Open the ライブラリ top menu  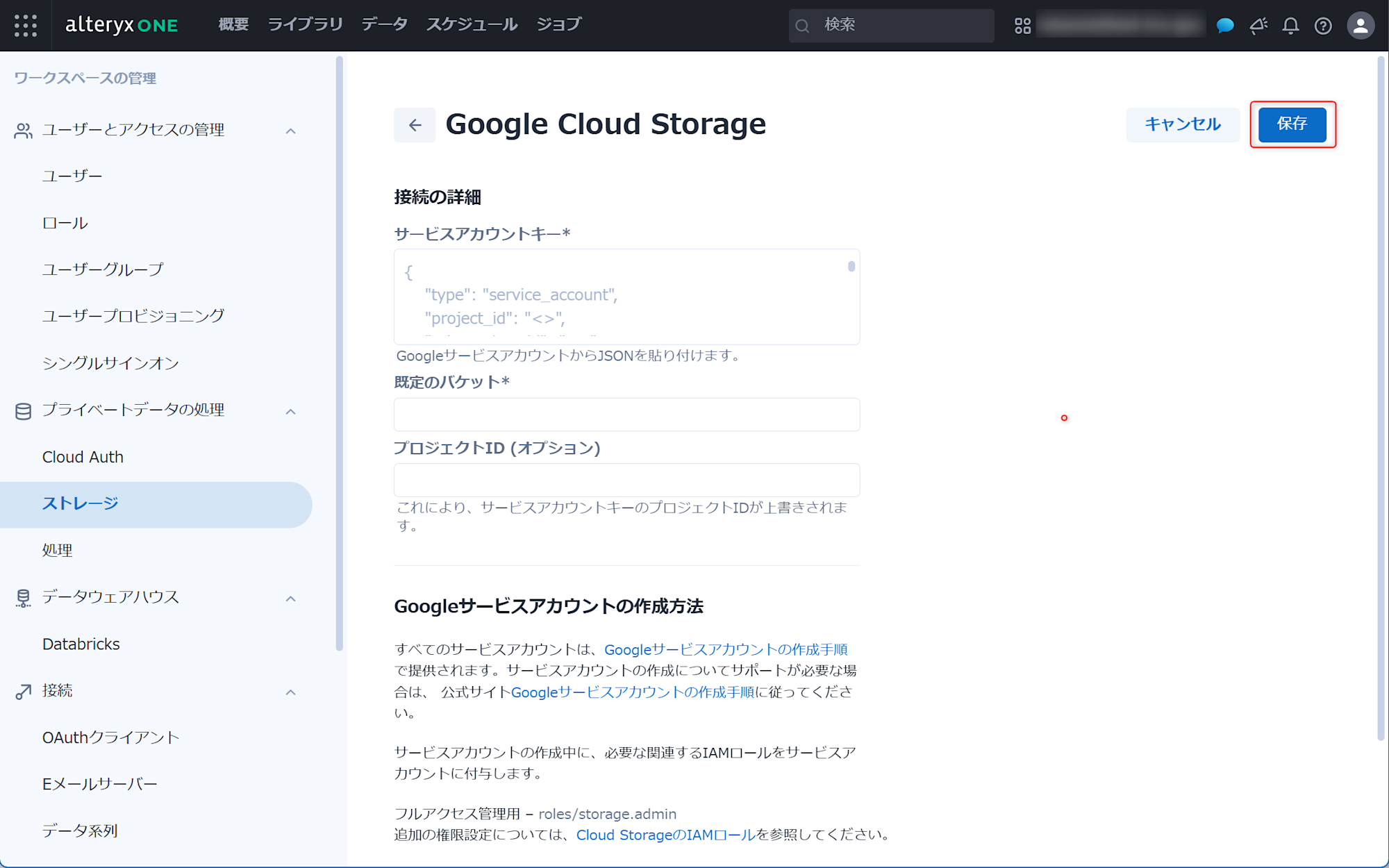(x=305, y=24)
